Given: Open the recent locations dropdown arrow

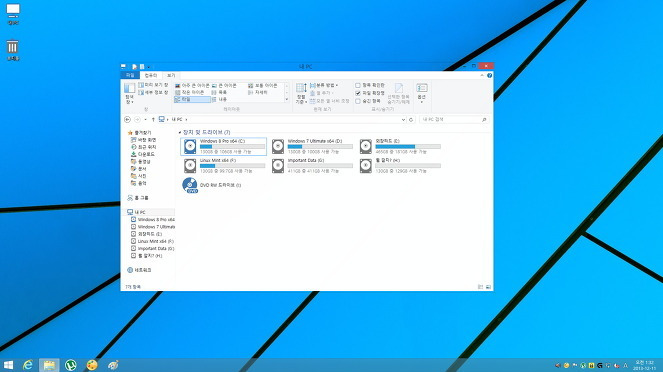Looking at the screenshot, I should [145, 120].
